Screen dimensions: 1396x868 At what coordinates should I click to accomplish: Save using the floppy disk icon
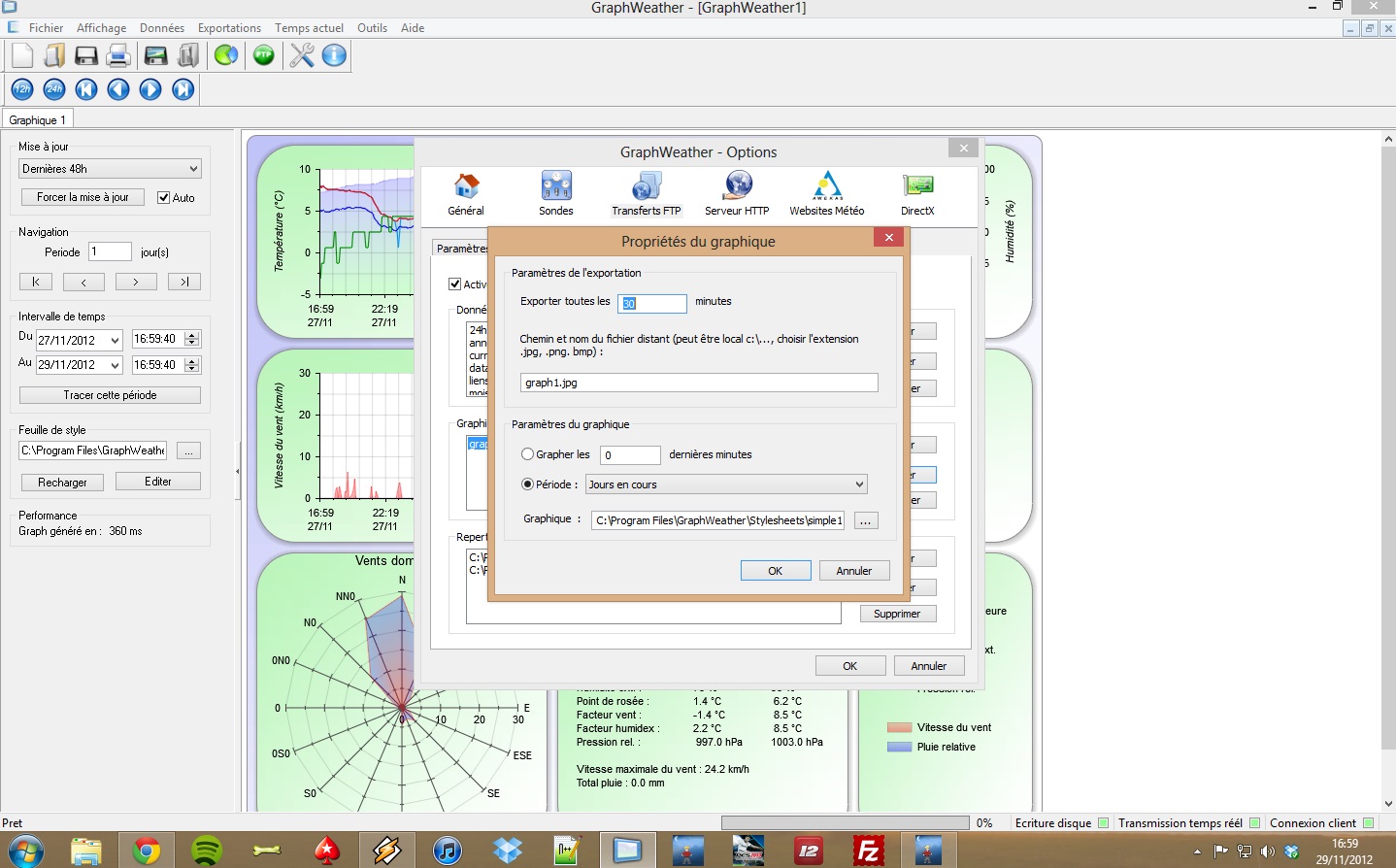click(86, 55)
